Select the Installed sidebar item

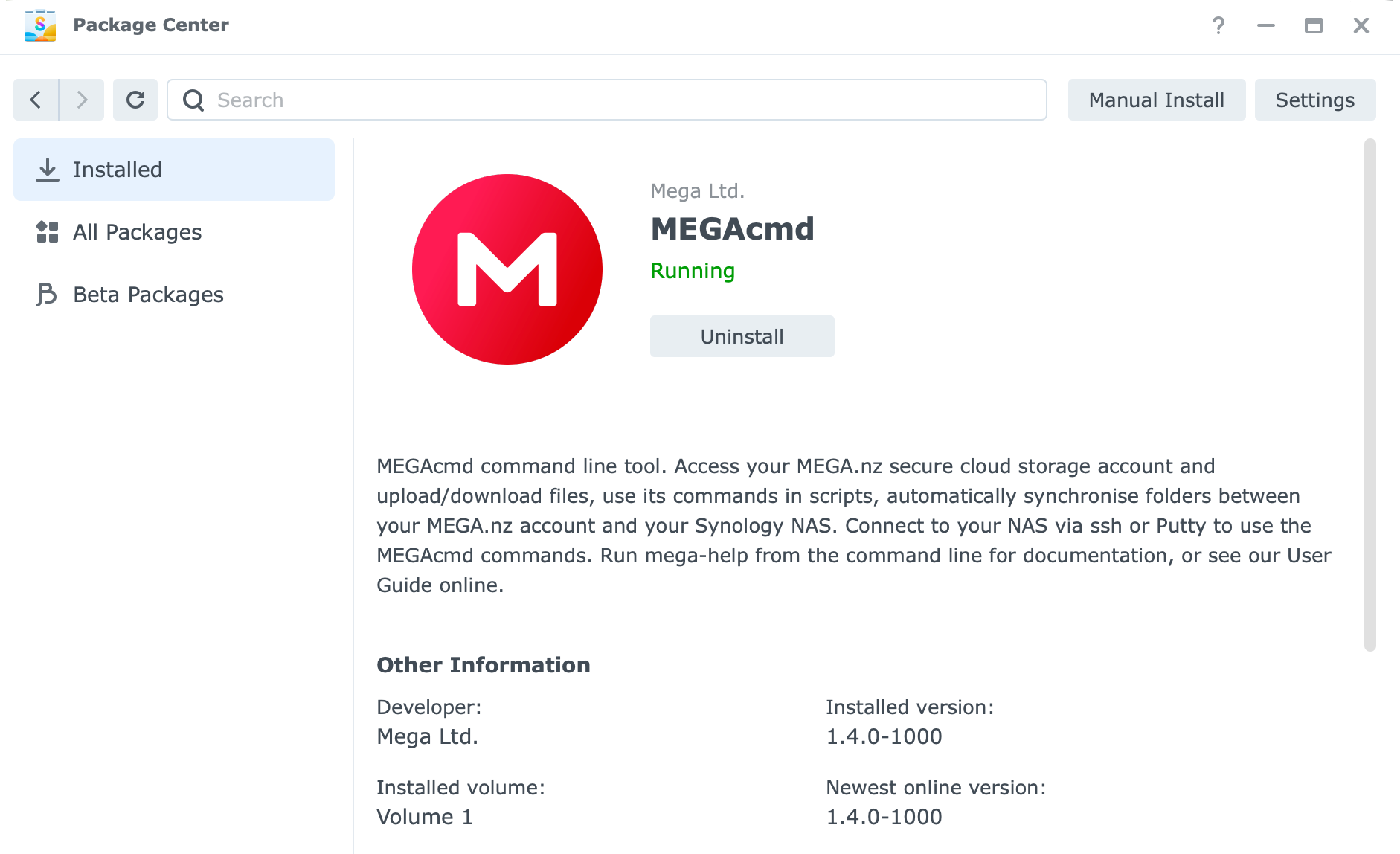pos(174,170)
